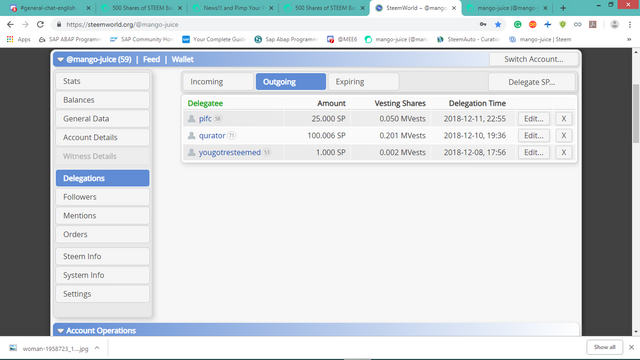Open Settings in sidebar
Image resolution: width=640 pixels, height=360 pixels.
102,294
